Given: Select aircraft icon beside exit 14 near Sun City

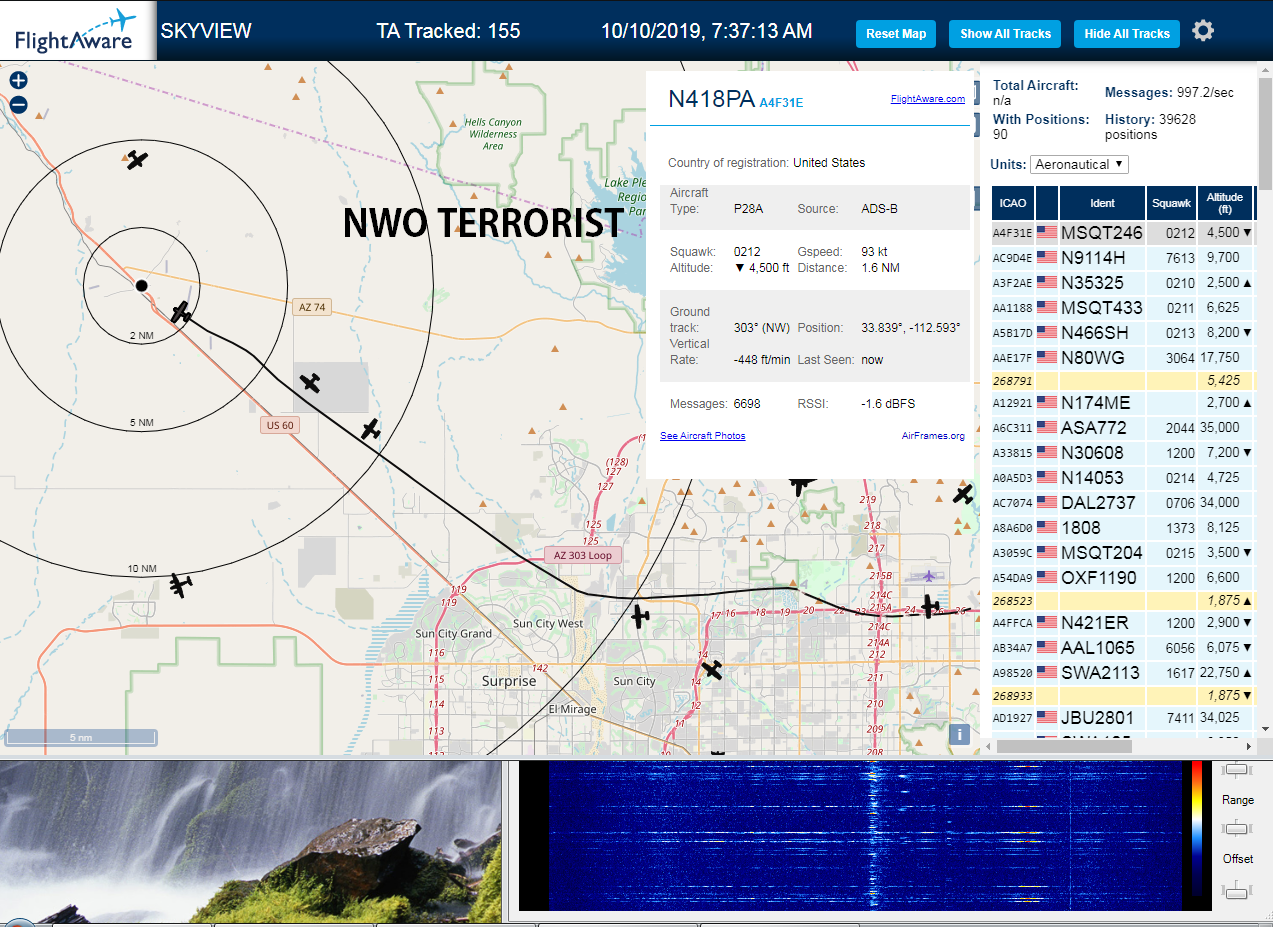Looking at the screenshot, I should [x=712, y=668].
